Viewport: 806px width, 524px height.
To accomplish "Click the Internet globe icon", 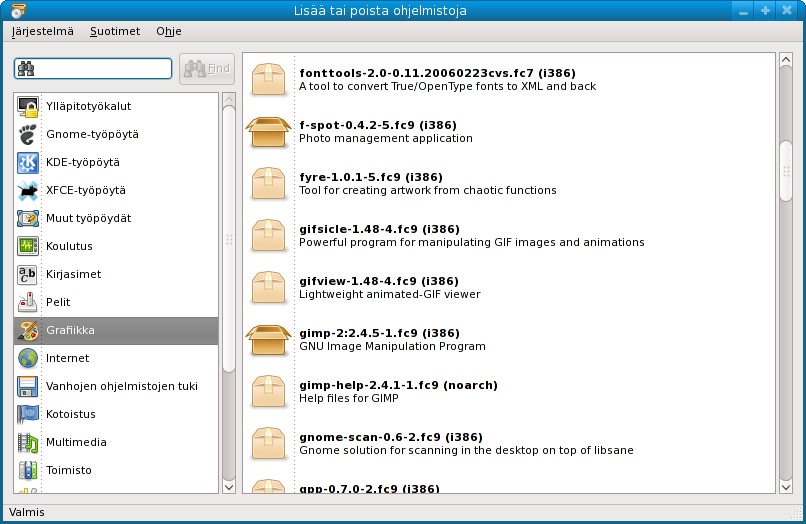I will [x=28, y=358].
